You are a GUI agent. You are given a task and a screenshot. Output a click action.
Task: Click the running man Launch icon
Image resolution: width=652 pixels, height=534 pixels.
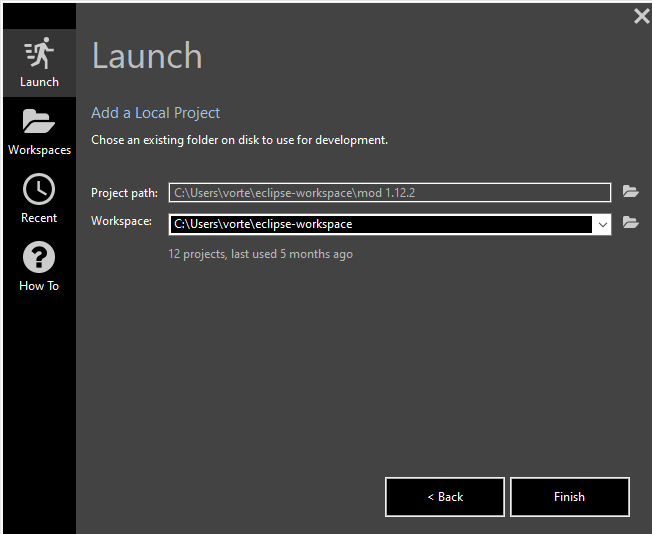(x=39, y=53)
